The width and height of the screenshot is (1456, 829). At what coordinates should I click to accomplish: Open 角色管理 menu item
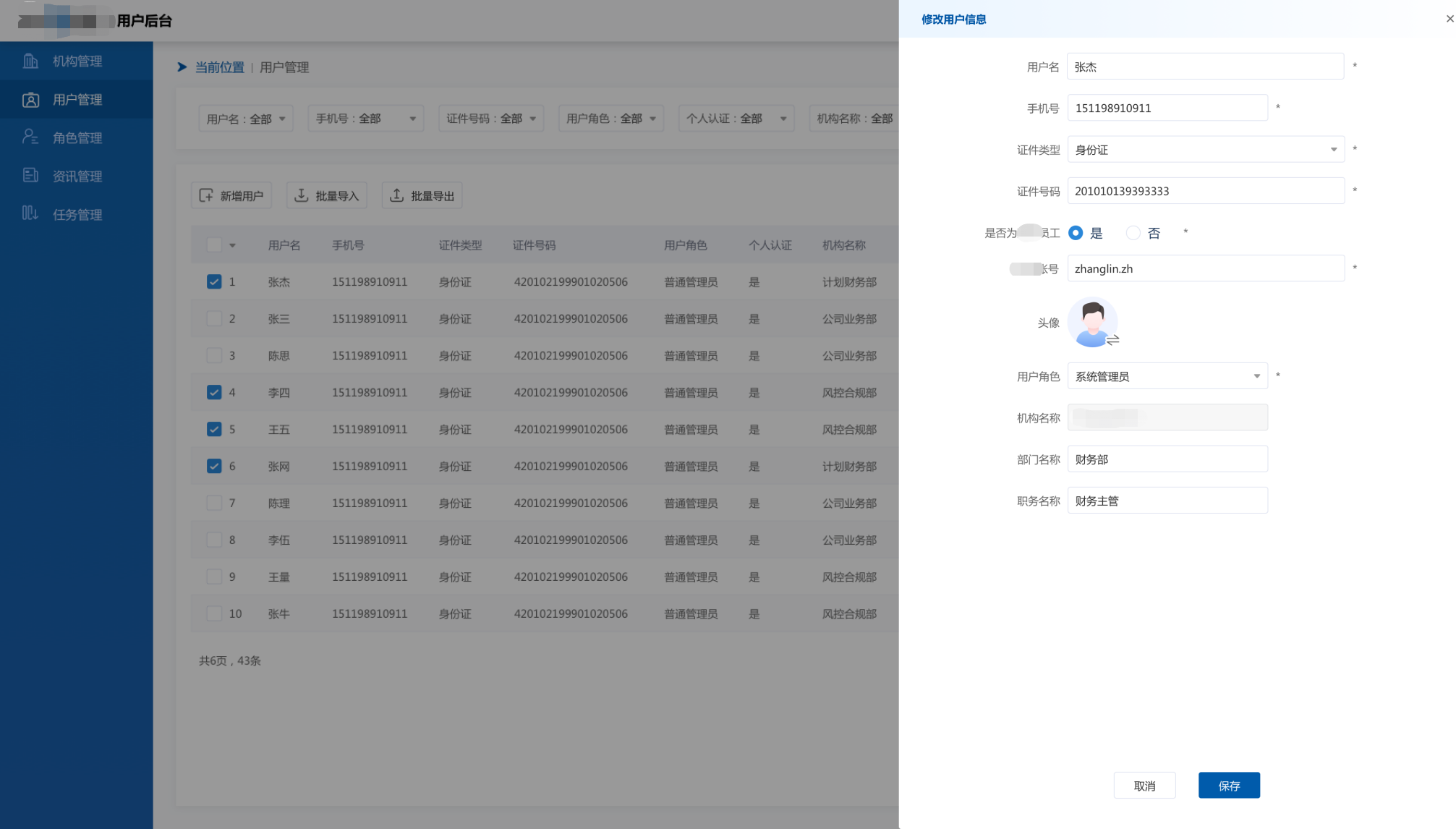click(x=77, y=137)
